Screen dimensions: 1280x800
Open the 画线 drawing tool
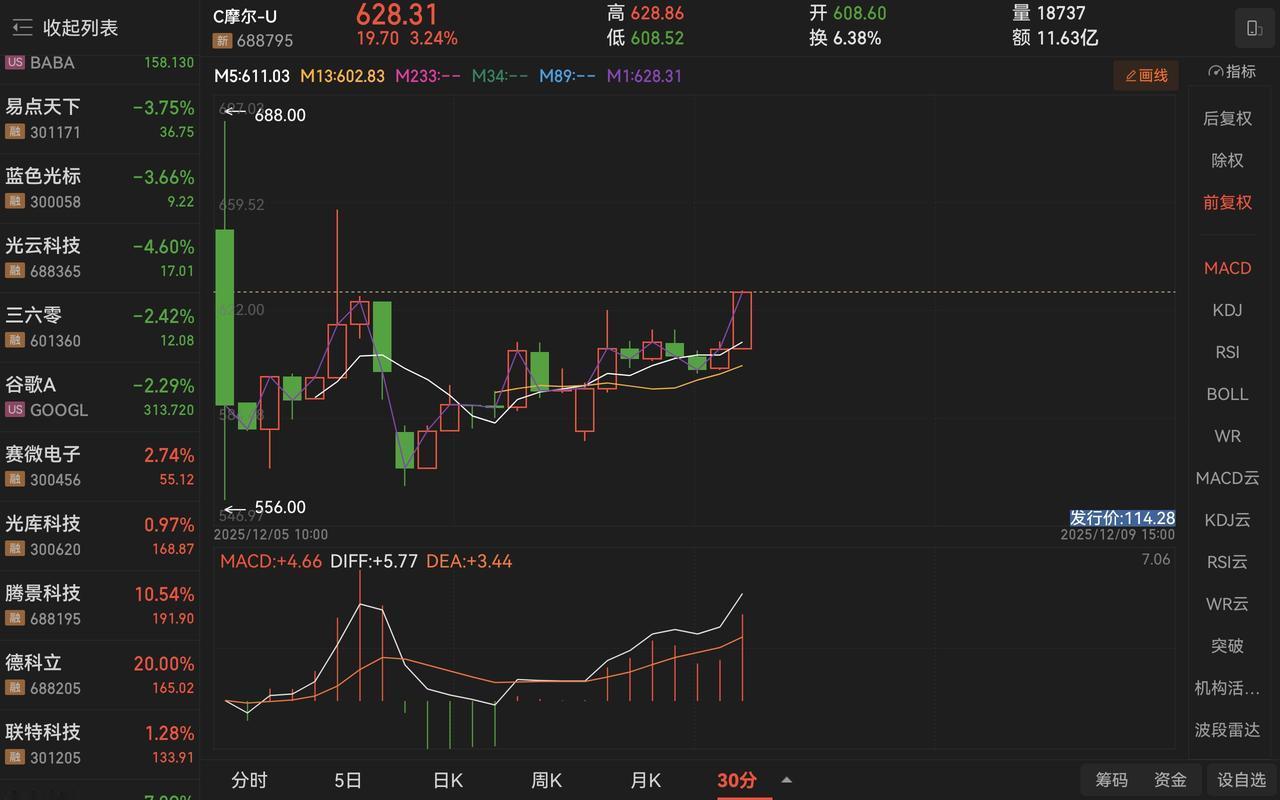(x=1146, y=75)
